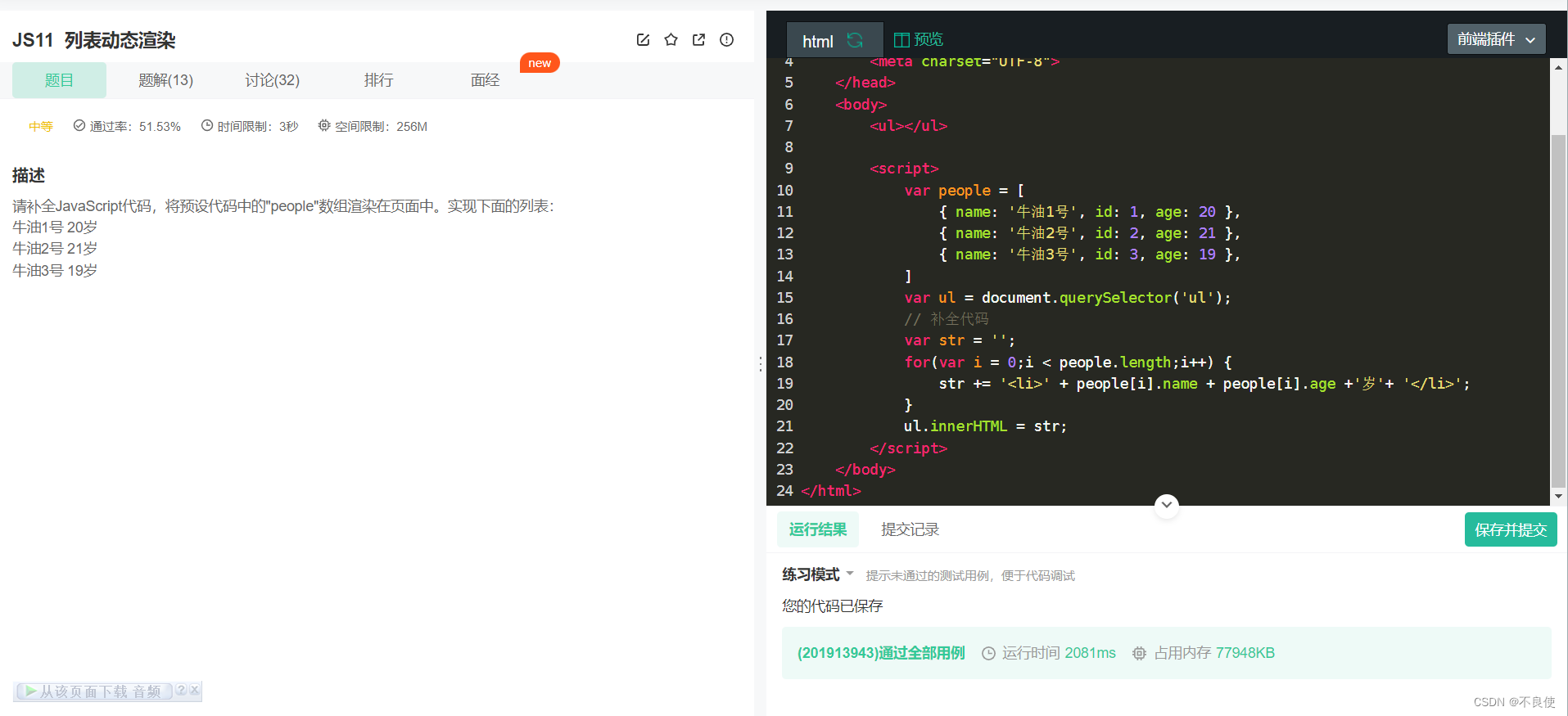Click line number 21 in gutter
The image size is (1568, 716).
click(784, 426)
